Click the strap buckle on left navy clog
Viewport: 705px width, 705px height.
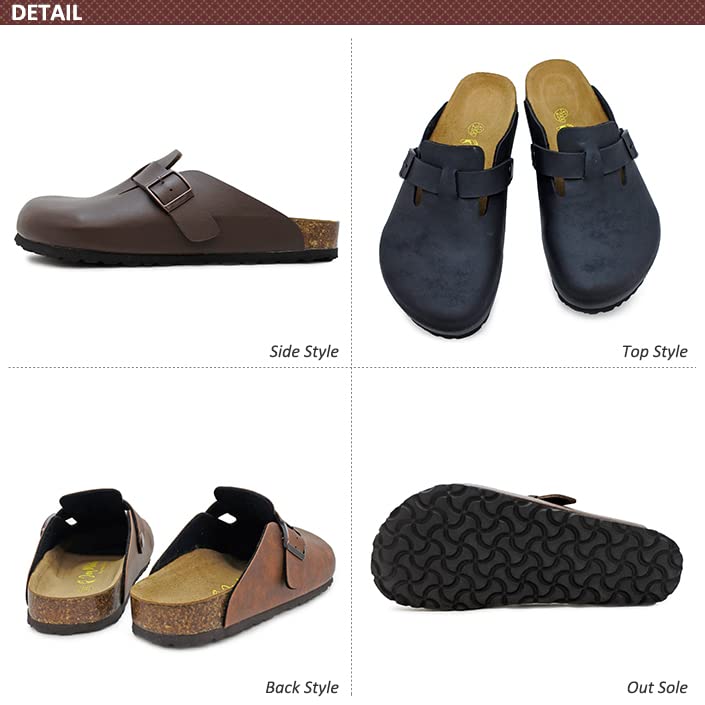(408, 164)
